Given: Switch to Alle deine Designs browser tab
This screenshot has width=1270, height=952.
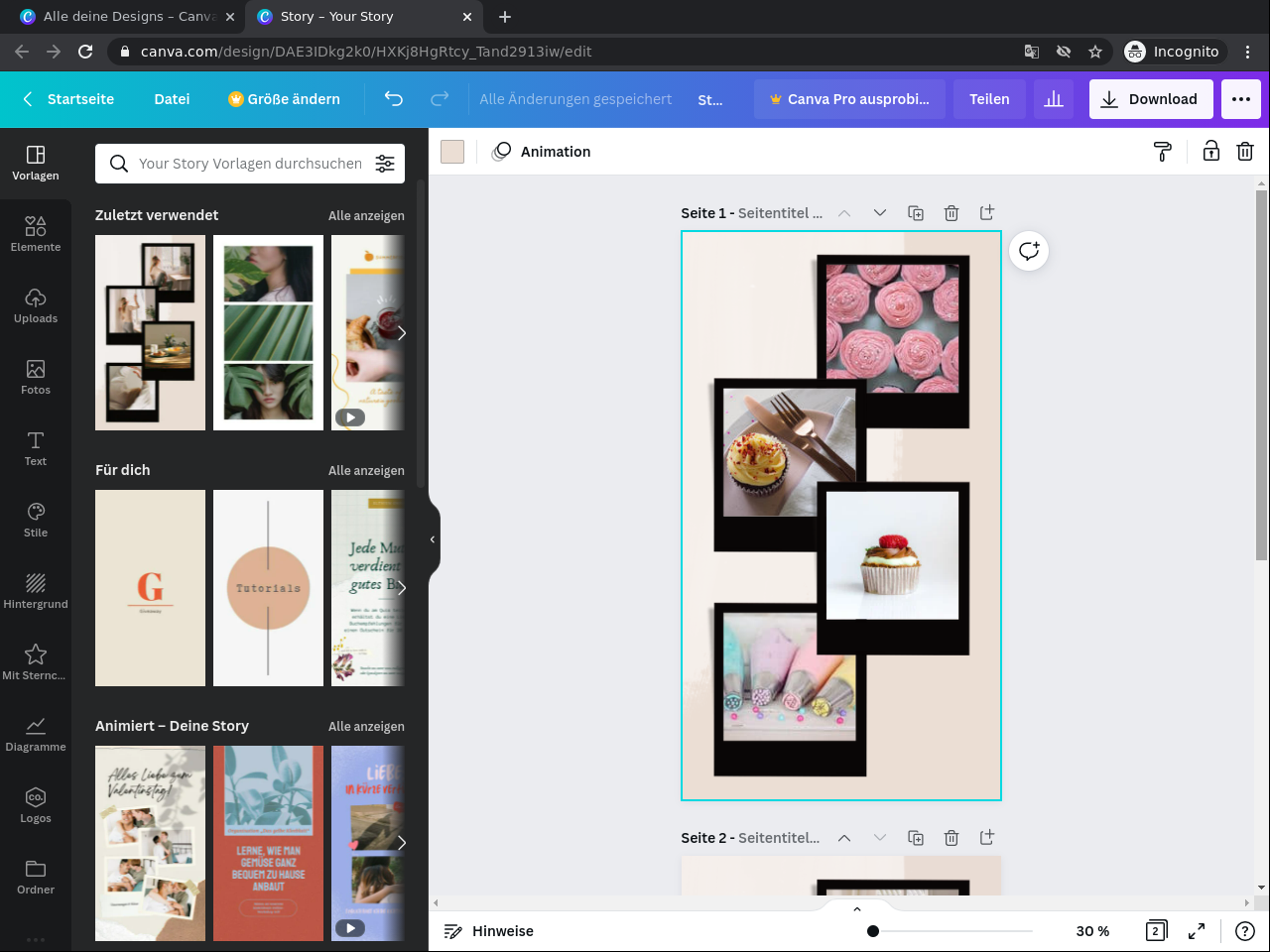Looking at the screenshot, I should [127, 17].
